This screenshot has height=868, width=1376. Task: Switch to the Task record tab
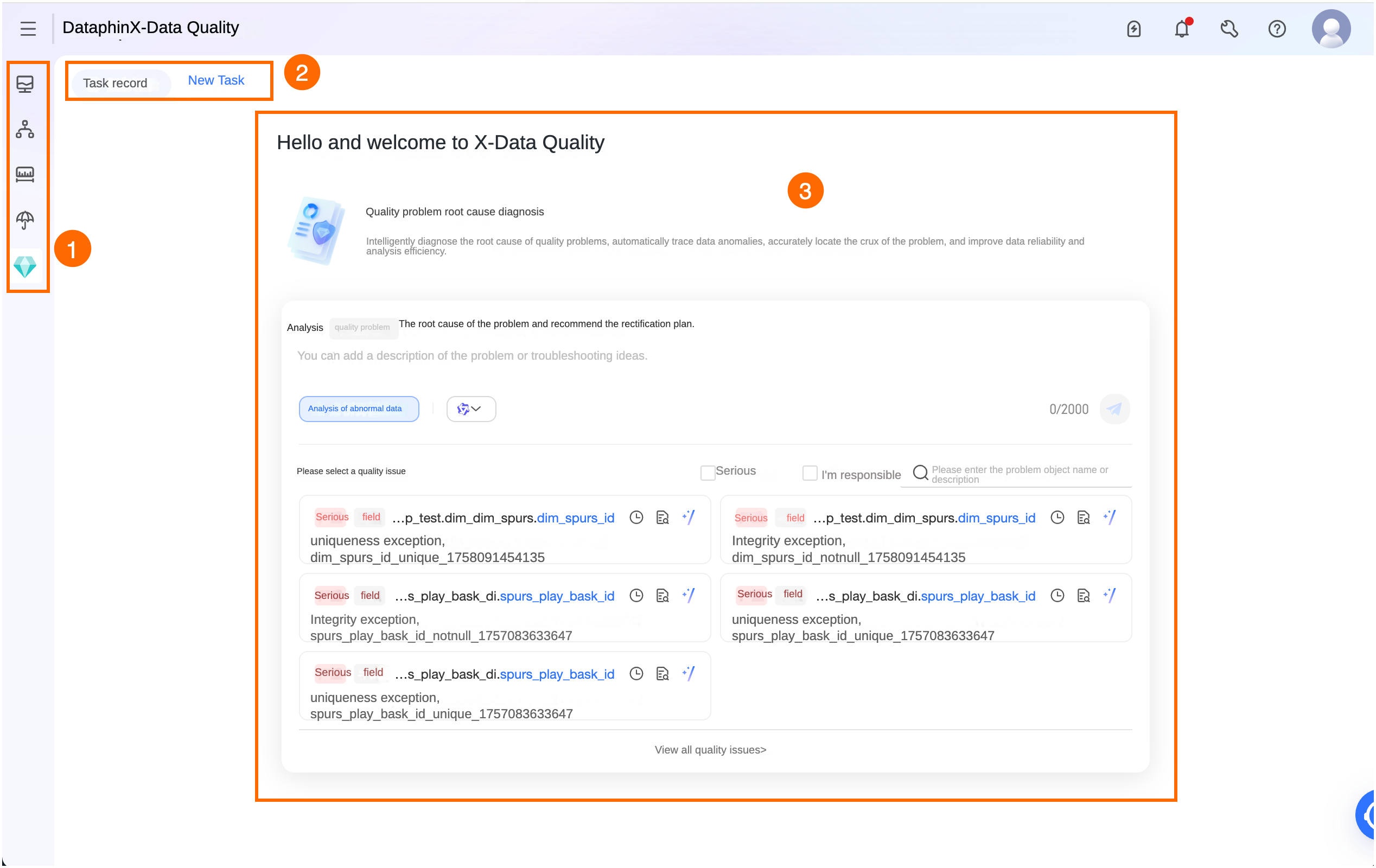[x=115, y=83]
